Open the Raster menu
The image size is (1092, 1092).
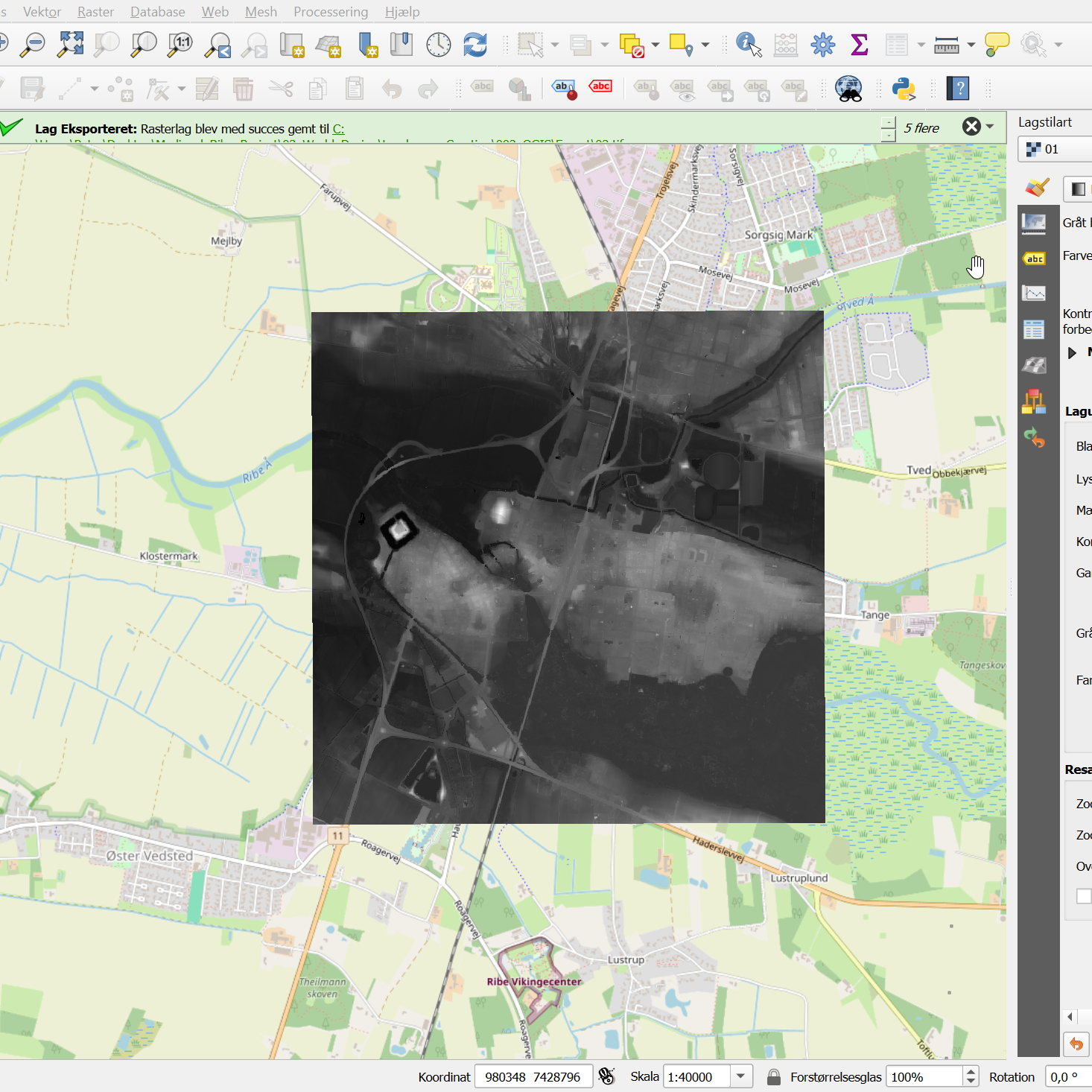point(95,12)
